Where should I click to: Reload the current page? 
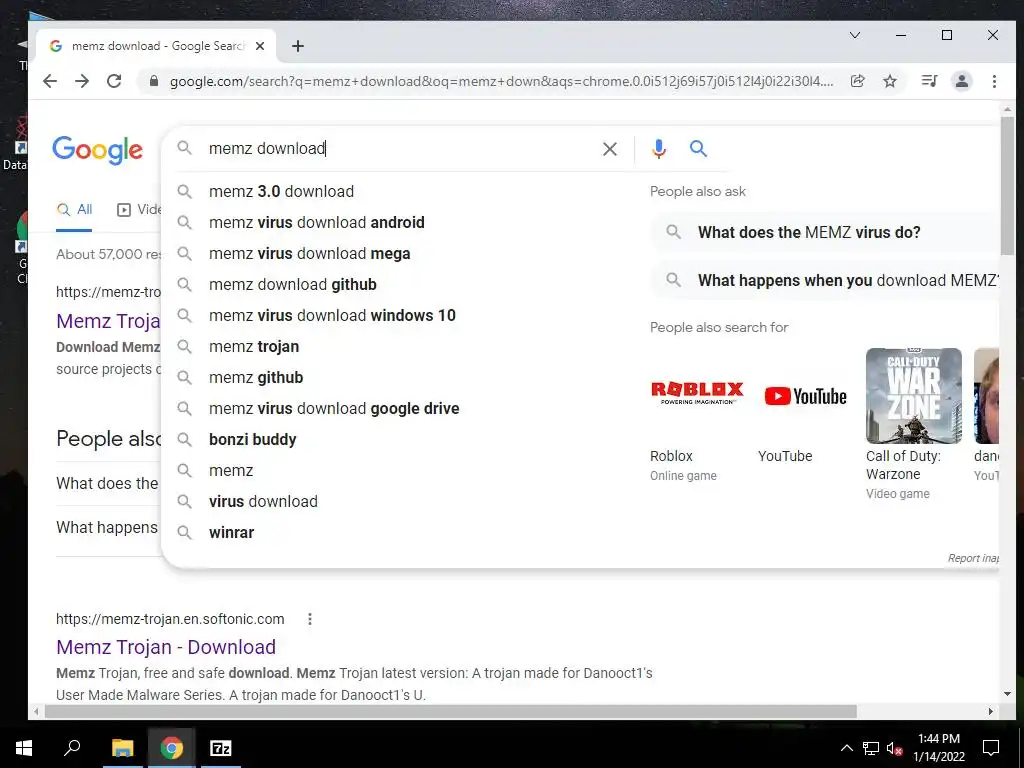(x=114, y=81)
